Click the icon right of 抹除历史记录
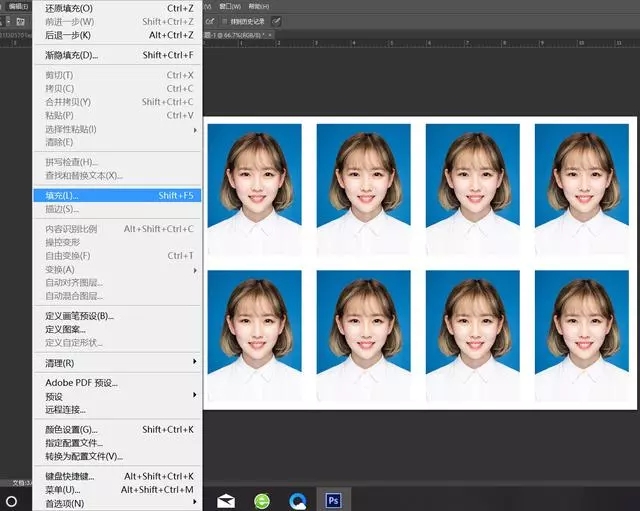Screen dimensions: 640x511 [x=276, y=20]
